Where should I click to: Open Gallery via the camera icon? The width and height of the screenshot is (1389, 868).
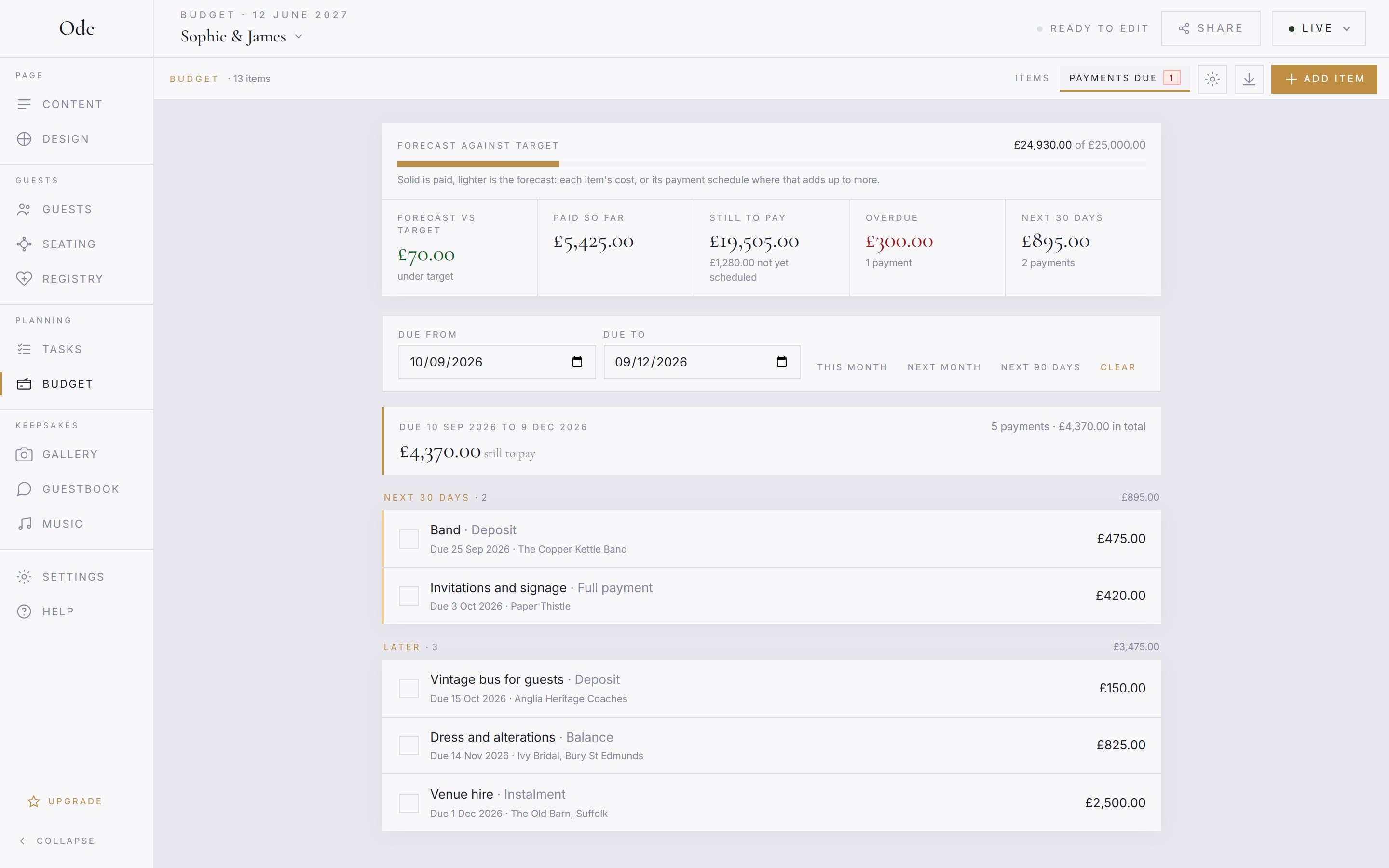point(24,455)
